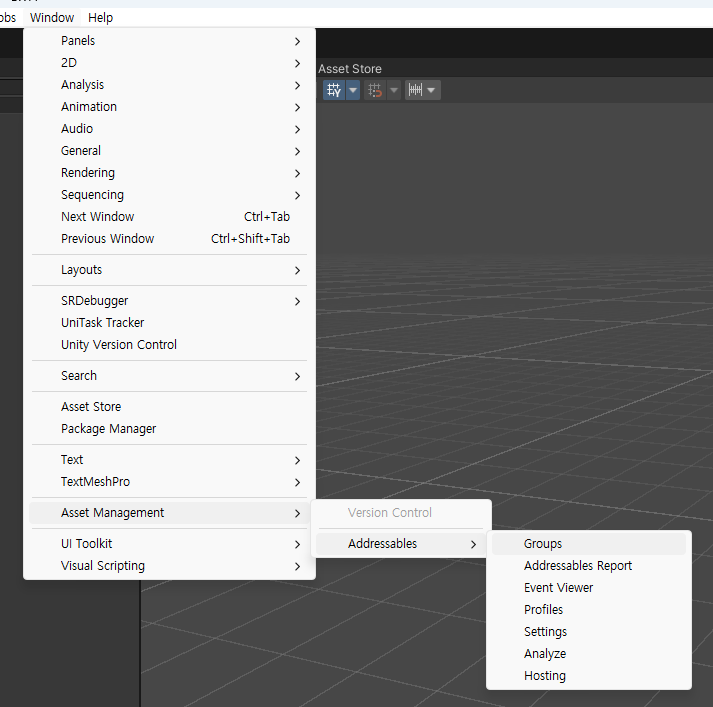Click disabled Version Control submenu entry
The height and width of the screenshot is (707, 713).
click(401, 513)
